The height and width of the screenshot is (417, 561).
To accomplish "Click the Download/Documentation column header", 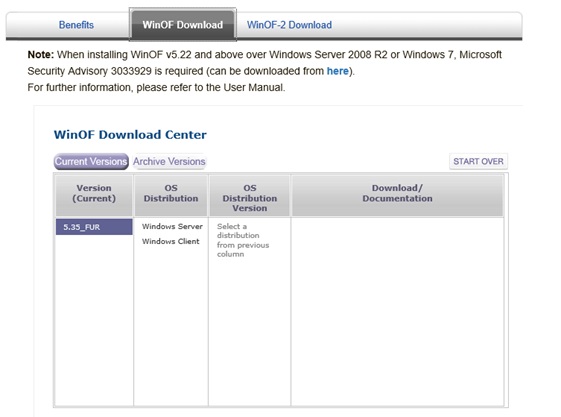I will (397, 196).
